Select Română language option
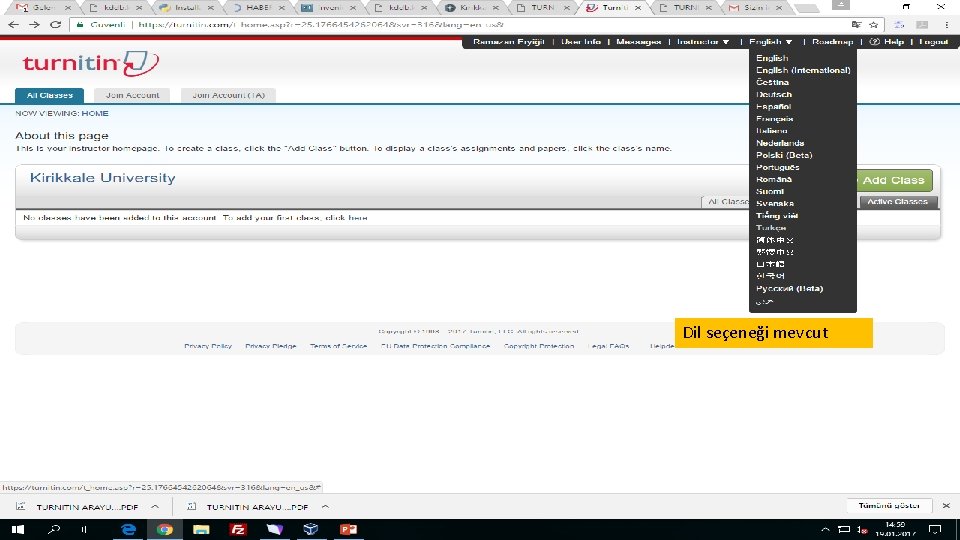 click(x=774, y=179)
